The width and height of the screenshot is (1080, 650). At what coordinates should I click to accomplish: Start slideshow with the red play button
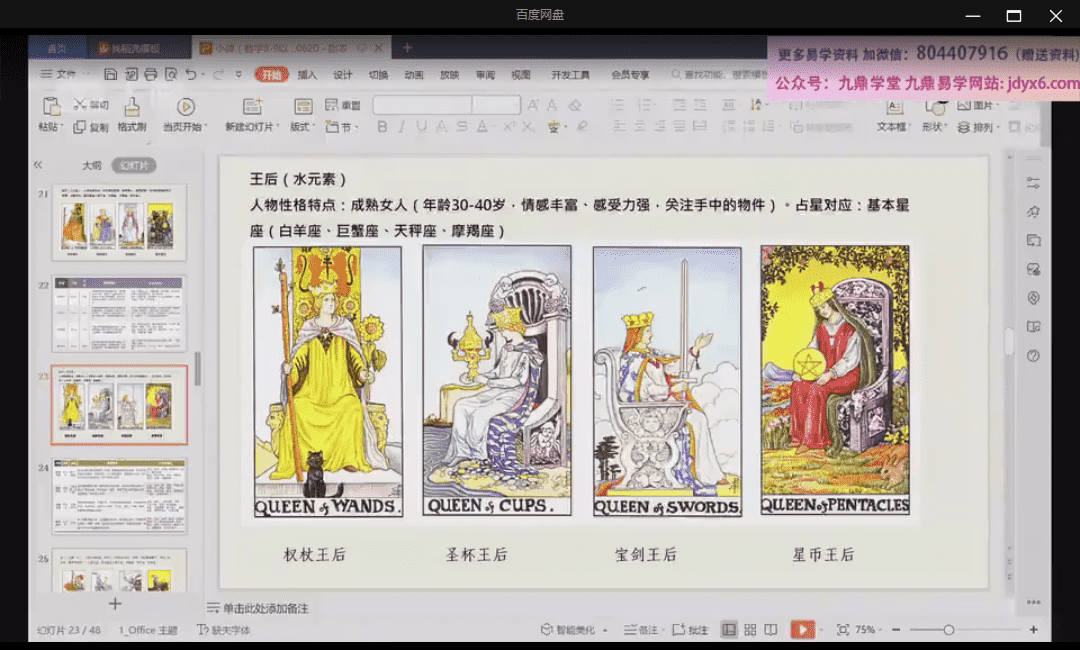tap(802, 629)
